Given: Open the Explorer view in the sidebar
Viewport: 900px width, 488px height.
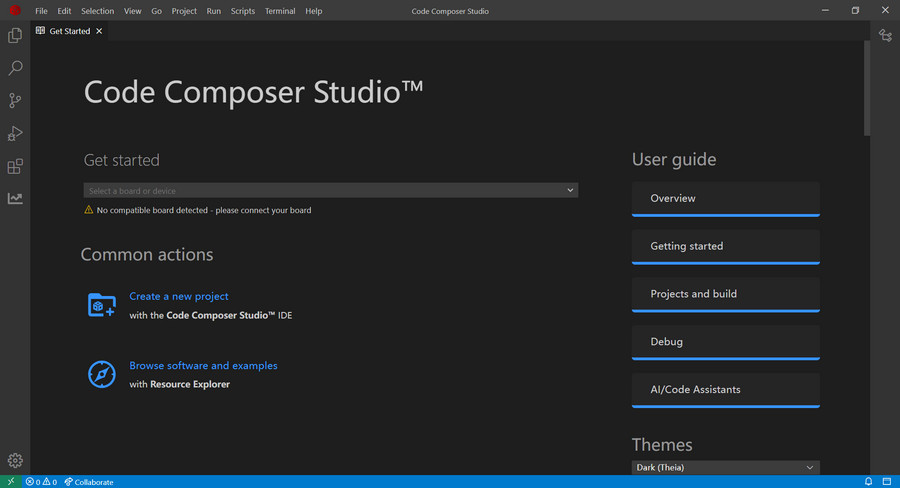Looking at the screenshot, I should tap(15, 36).
